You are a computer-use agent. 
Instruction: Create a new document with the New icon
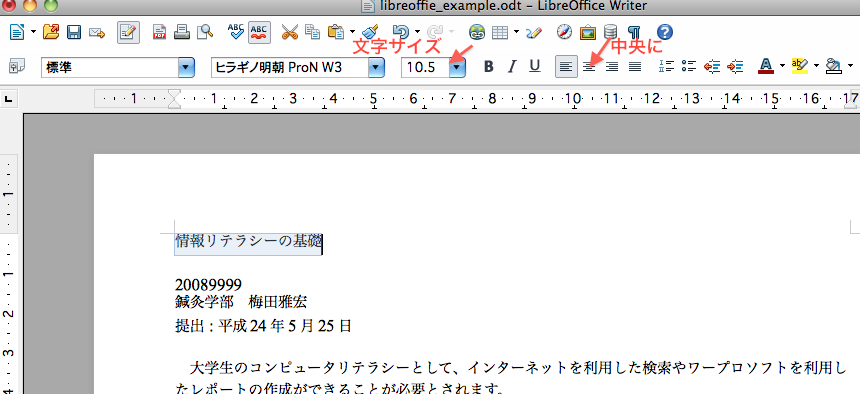coord(17,32)
